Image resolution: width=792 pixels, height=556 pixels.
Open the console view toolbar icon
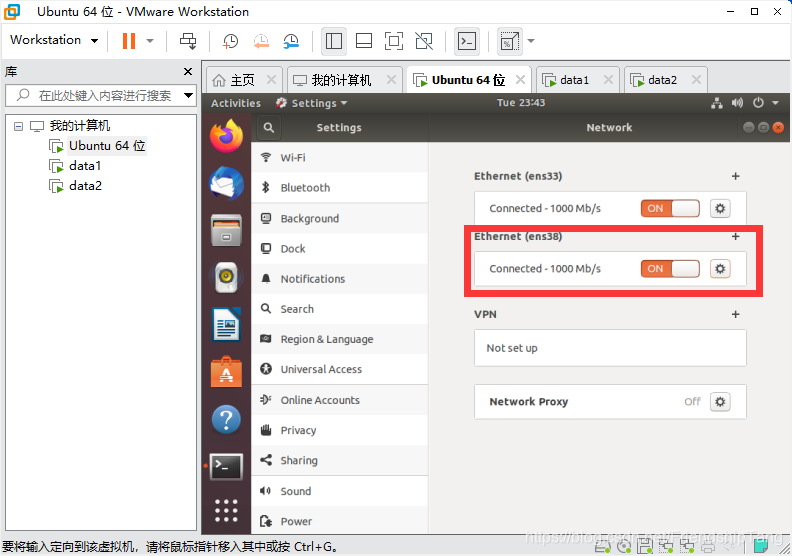(x=467, y=41)
